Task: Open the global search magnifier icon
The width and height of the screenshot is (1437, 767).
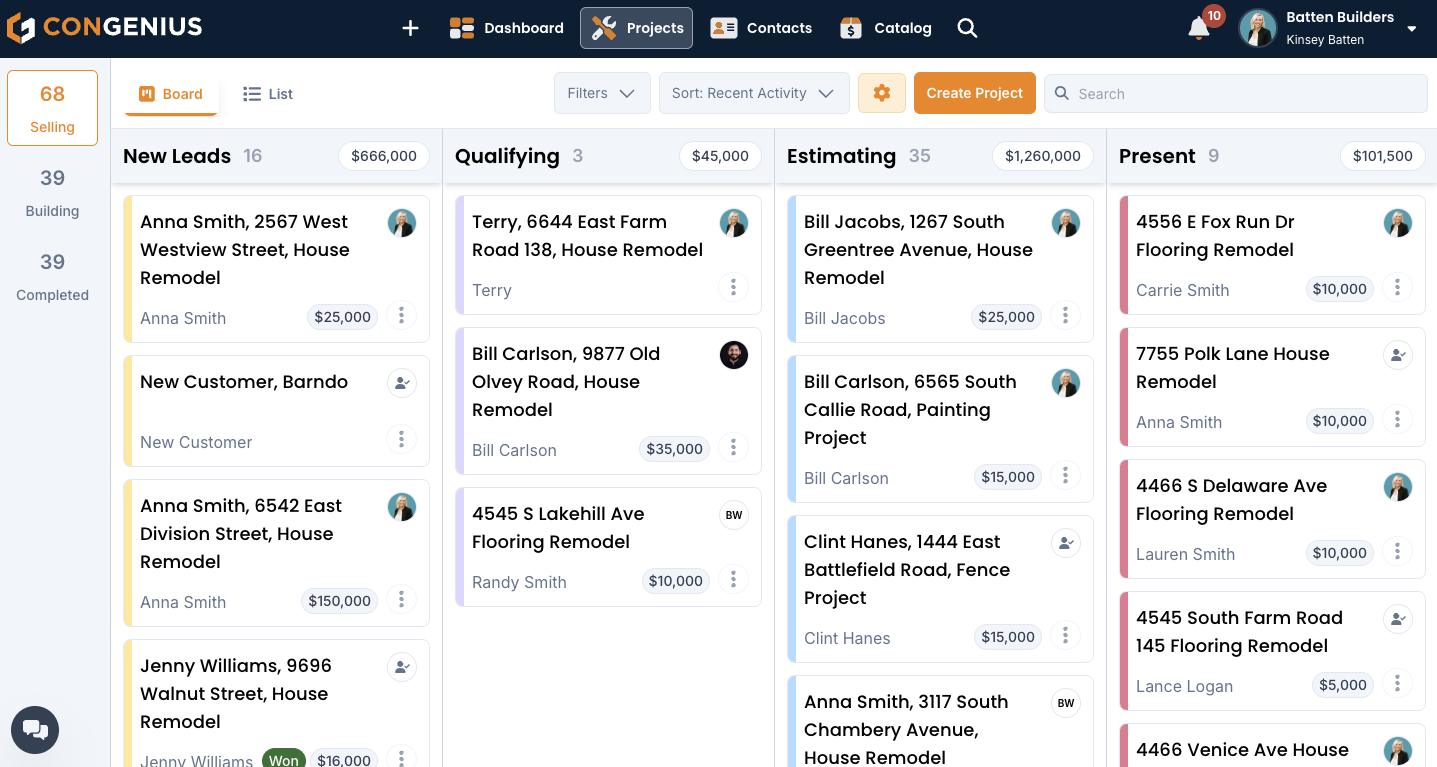Action: (966, 28)
